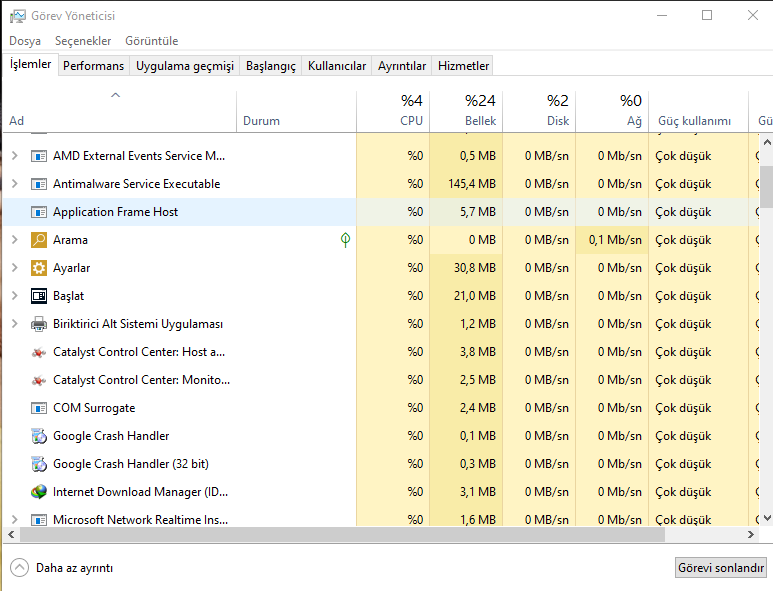Expand Antimalware Service Executable row

point(15,184)
